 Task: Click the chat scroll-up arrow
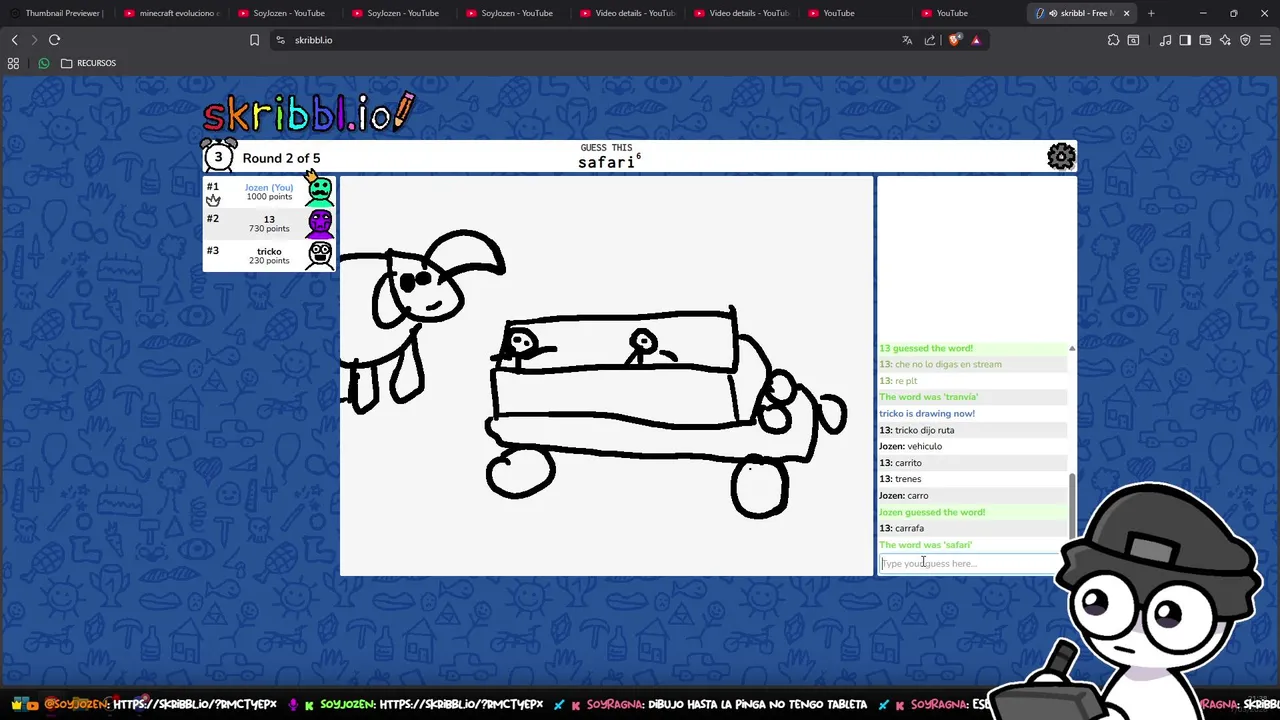(x=1072, y=348)
